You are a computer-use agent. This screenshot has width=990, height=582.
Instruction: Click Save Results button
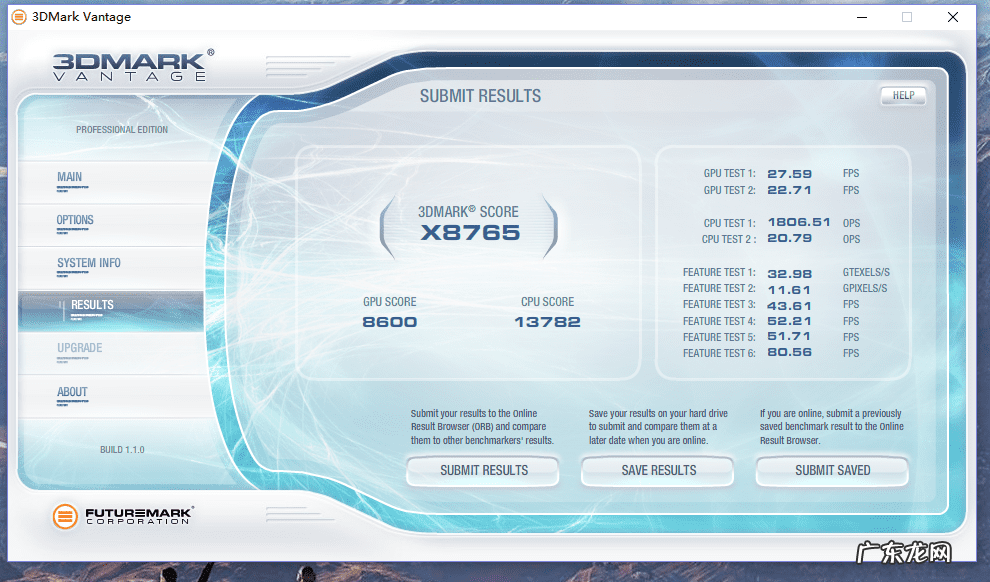[x=658, y=470]
